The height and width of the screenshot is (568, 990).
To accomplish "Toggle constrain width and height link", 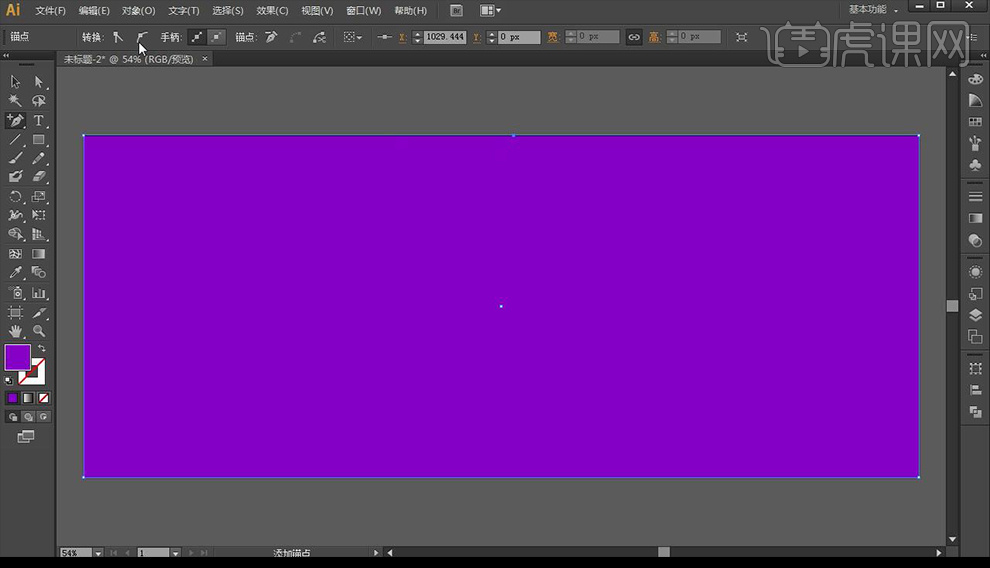I will pyautogui.click(x=633, y=37).
